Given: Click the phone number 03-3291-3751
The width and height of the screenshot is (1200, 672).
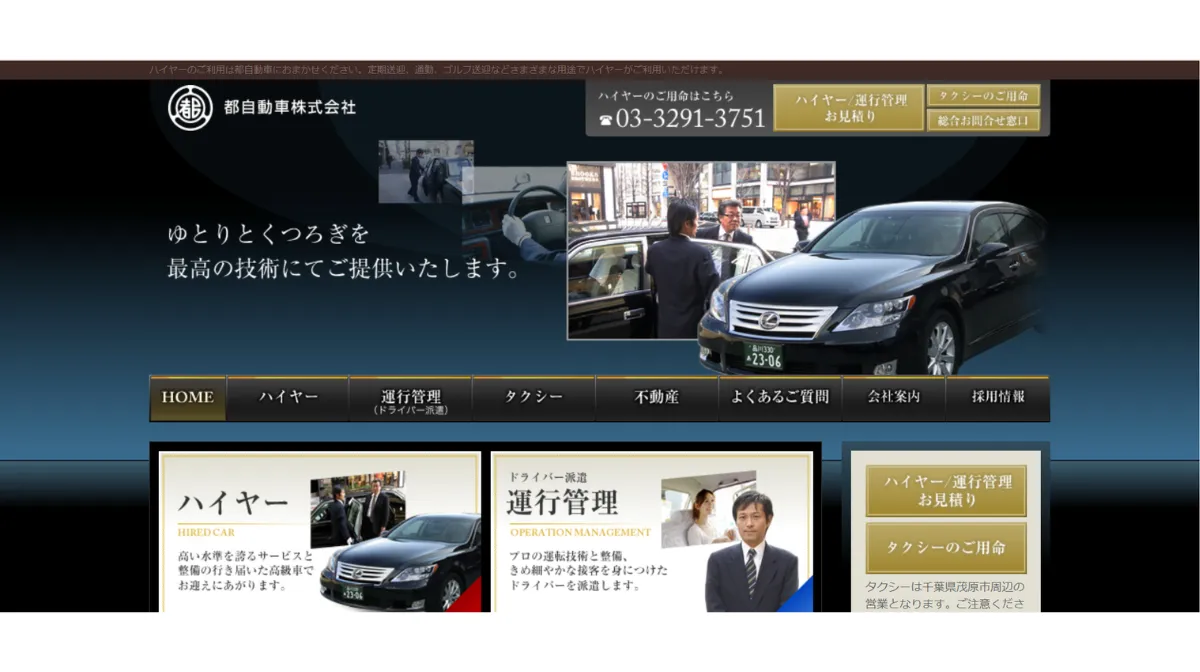Looking at the screenshot, I should (x=690, y=119).
